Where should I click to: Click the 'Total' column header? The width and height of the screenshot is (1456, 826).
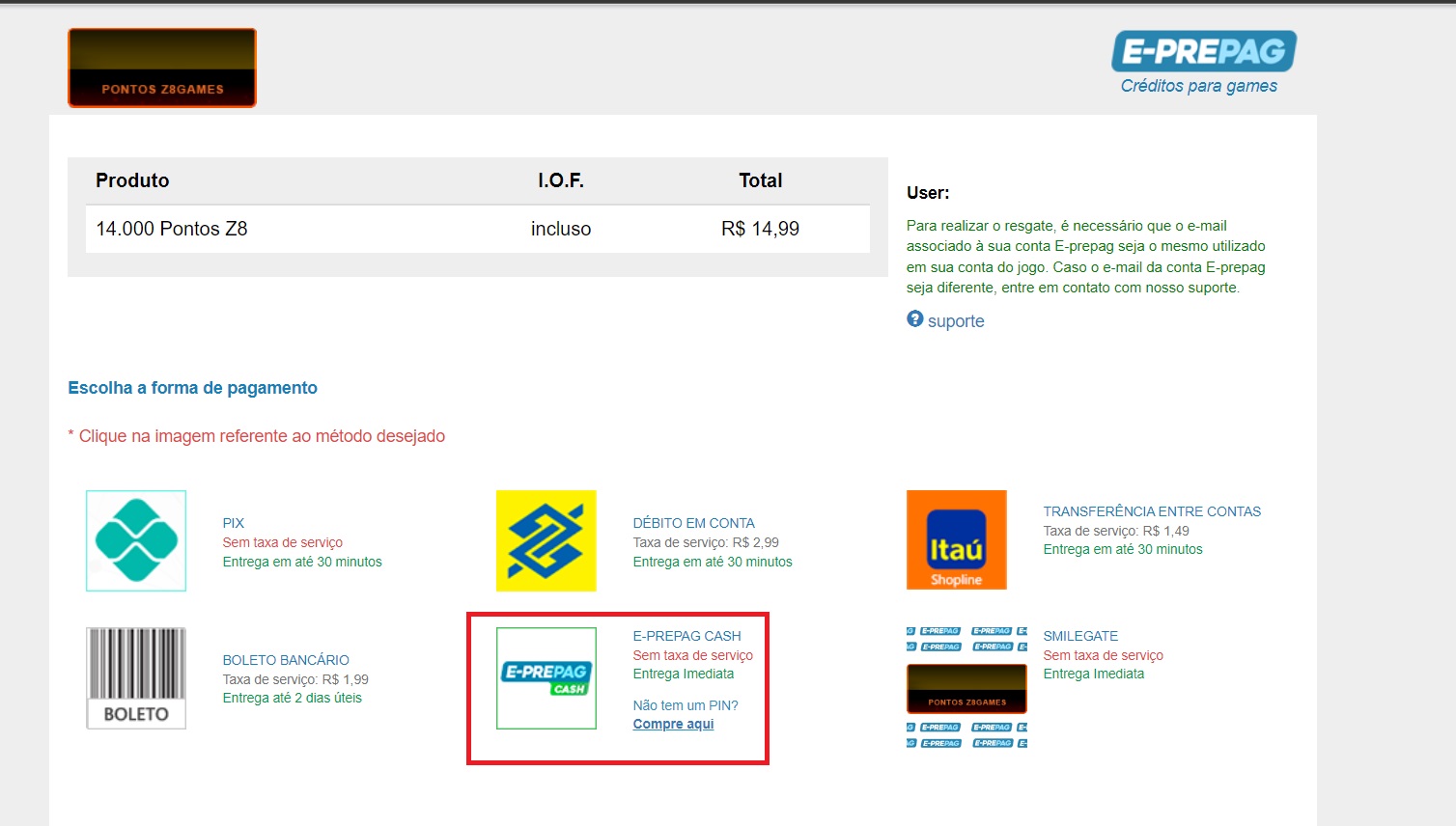761,180
